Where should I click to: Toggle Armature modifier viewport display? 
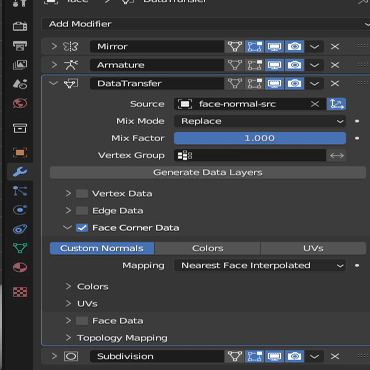(x=274, y=65)
